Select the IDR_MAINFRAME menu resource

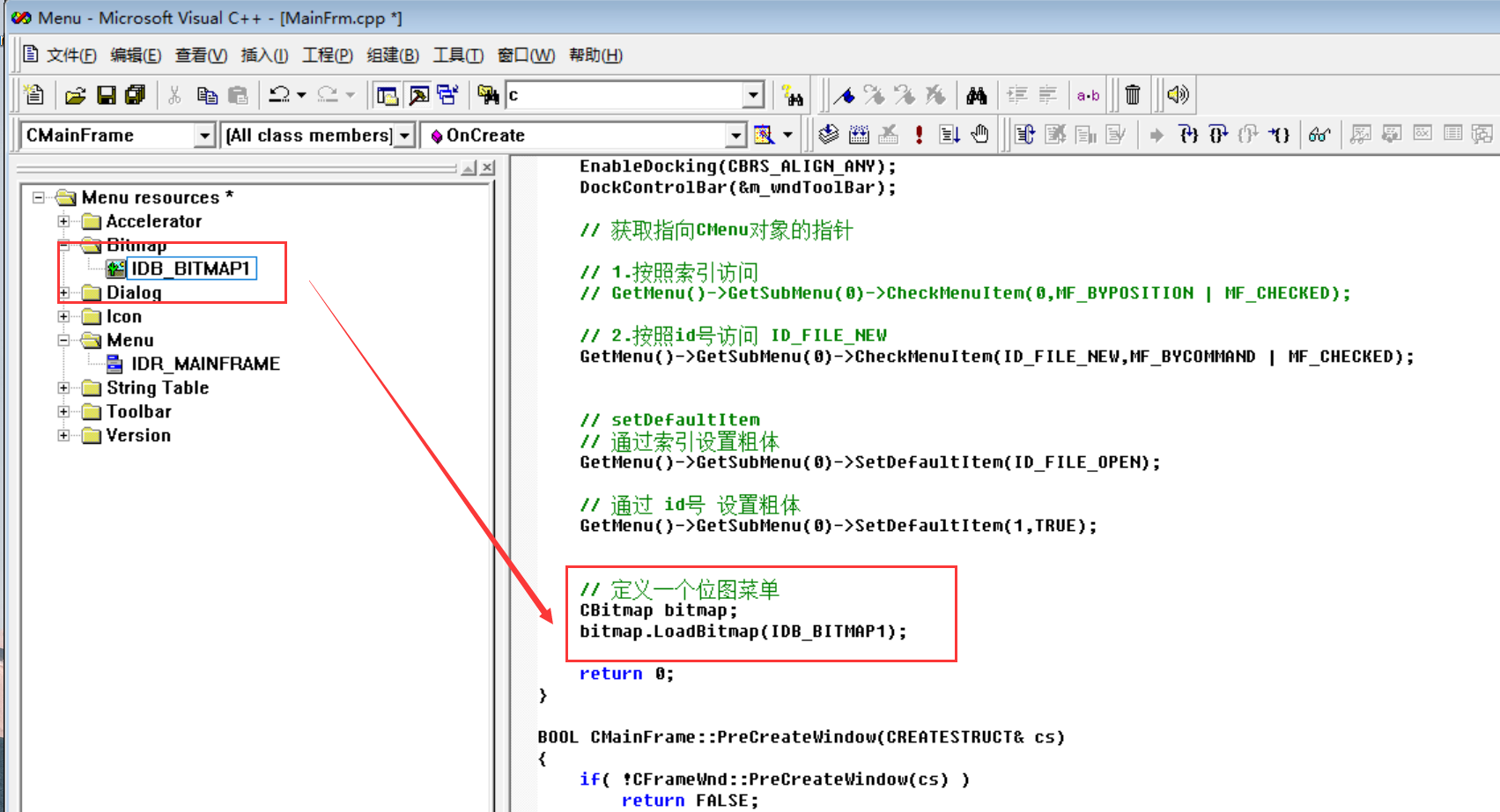(205, 364)
